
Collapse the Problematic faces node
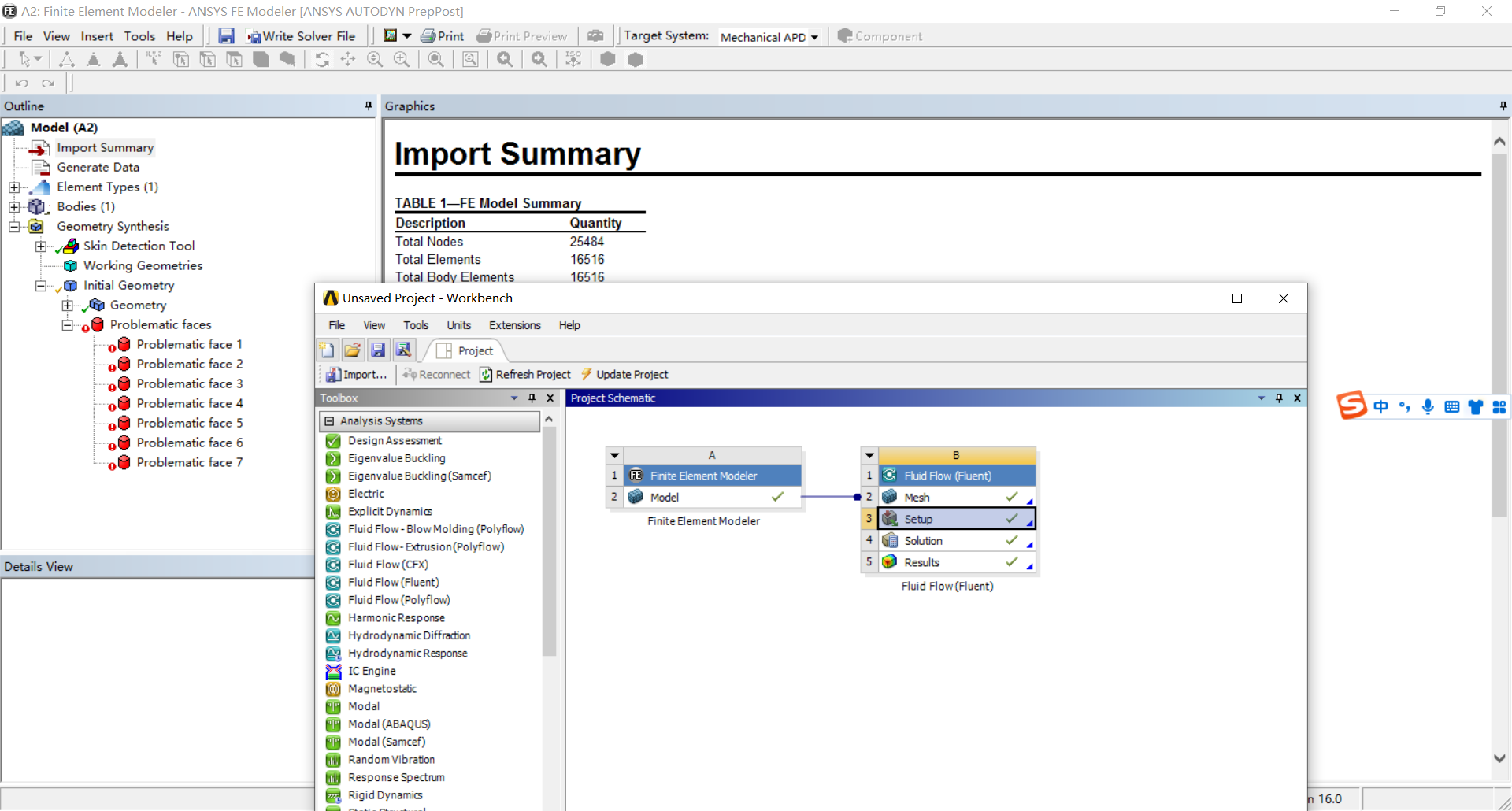[68, 325]
